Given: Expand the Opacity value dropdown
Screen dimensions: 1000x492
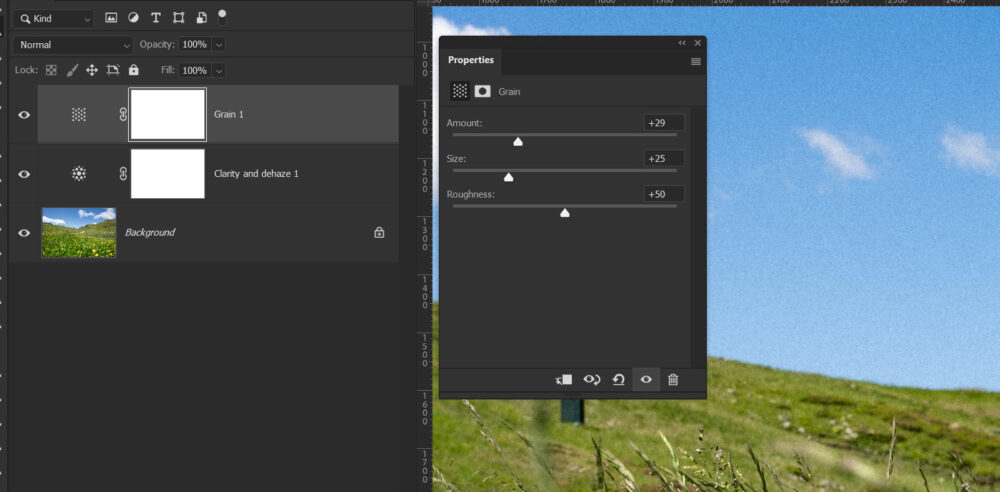Looking at the screenshot, I should coord(219,45).
